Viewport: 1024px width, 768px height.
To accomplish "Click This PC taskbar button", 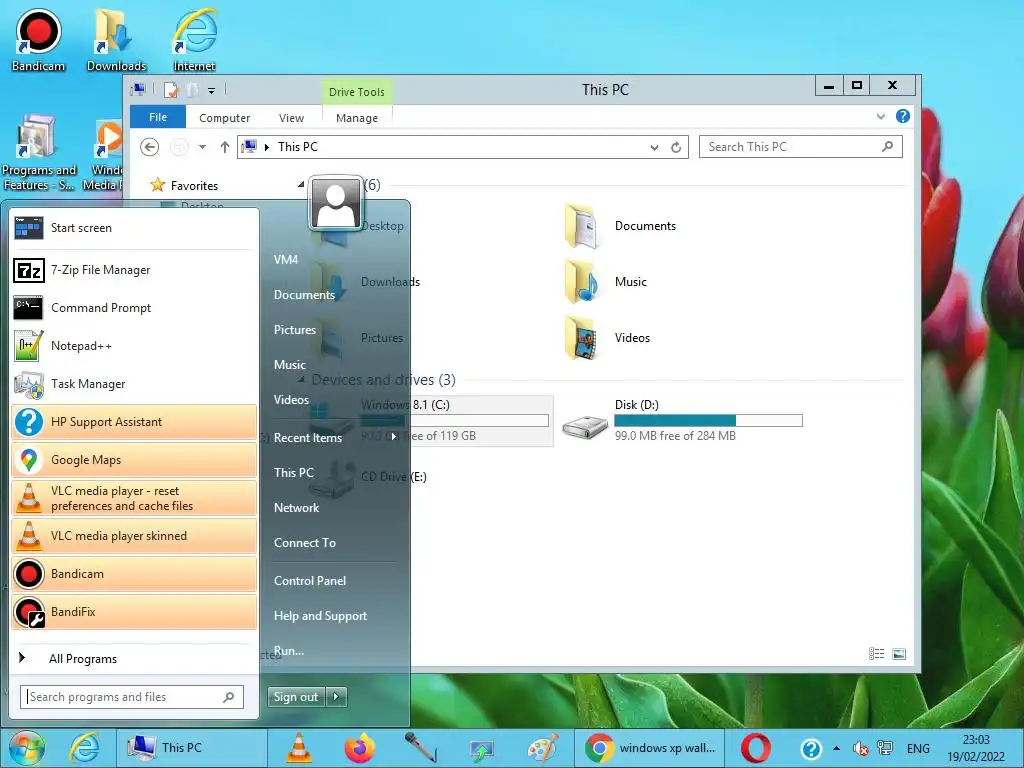I will 192,748.
